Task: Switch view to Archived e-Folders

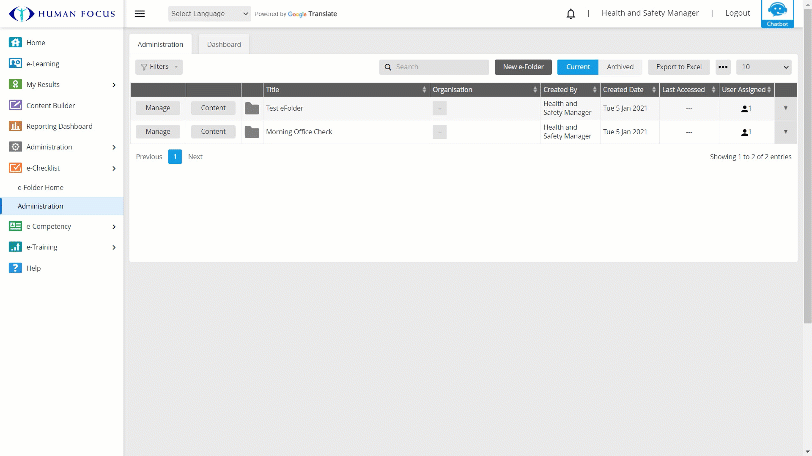Action: pyautogui.click(x=620, y=67)
